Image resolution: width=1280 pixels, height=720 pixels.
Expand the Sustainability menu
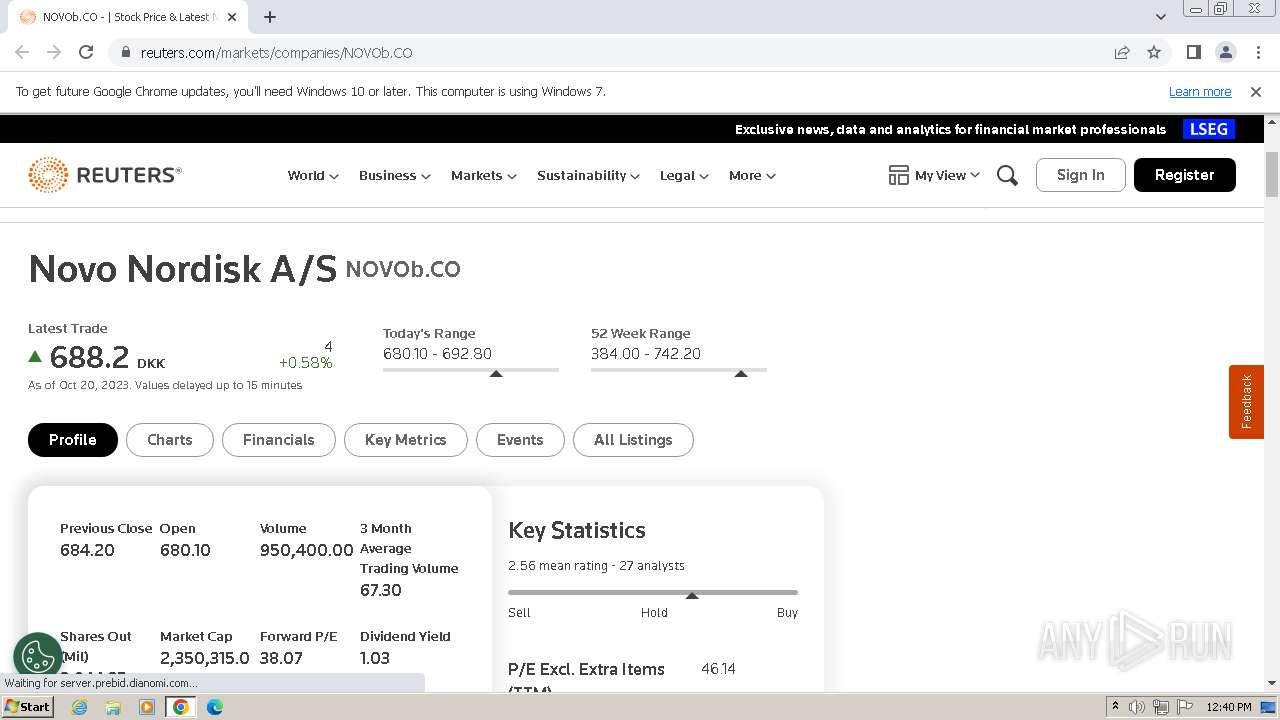point(588,175)
